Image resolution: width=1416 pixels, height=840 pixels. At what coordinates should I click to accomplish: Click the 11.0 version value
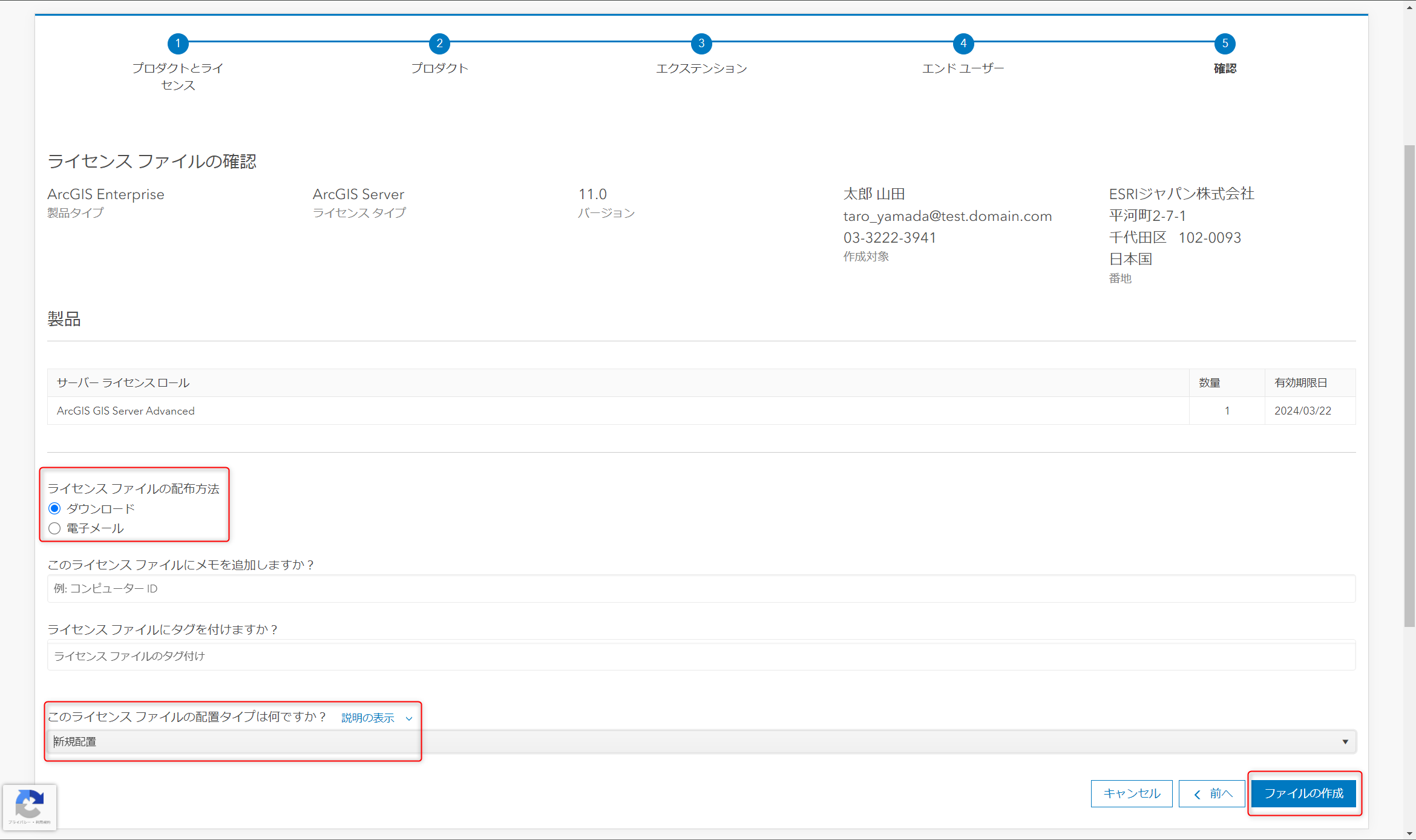592,194
